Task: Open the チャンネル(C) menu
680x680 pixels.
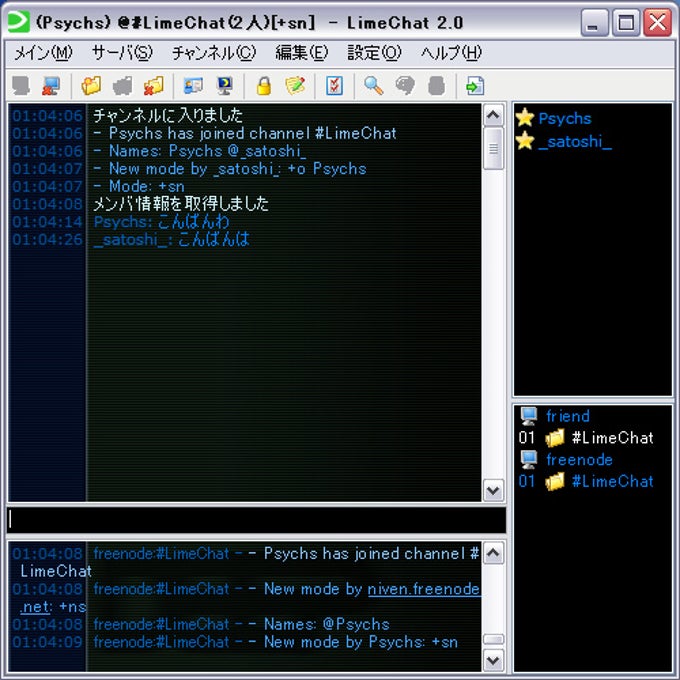Action: coord(214,53)
